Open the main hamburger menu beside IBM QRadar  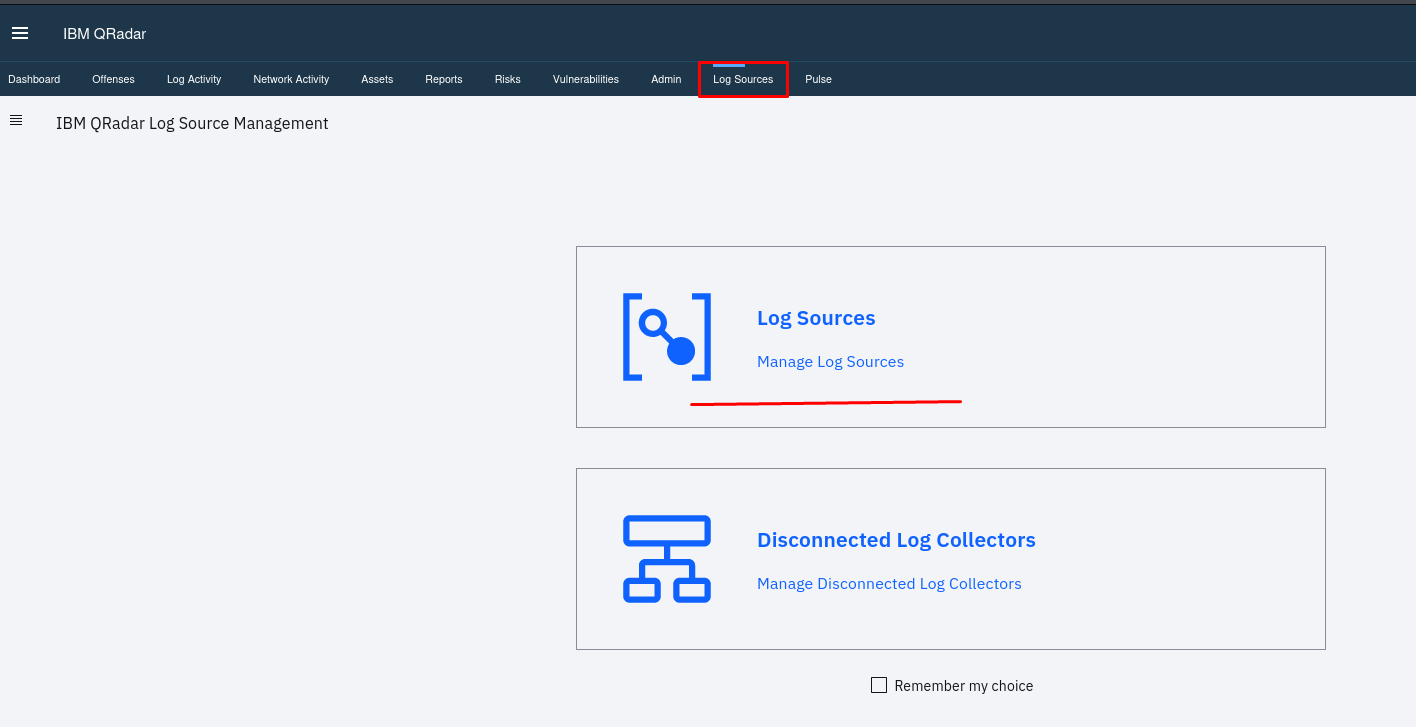pos(20,34)
